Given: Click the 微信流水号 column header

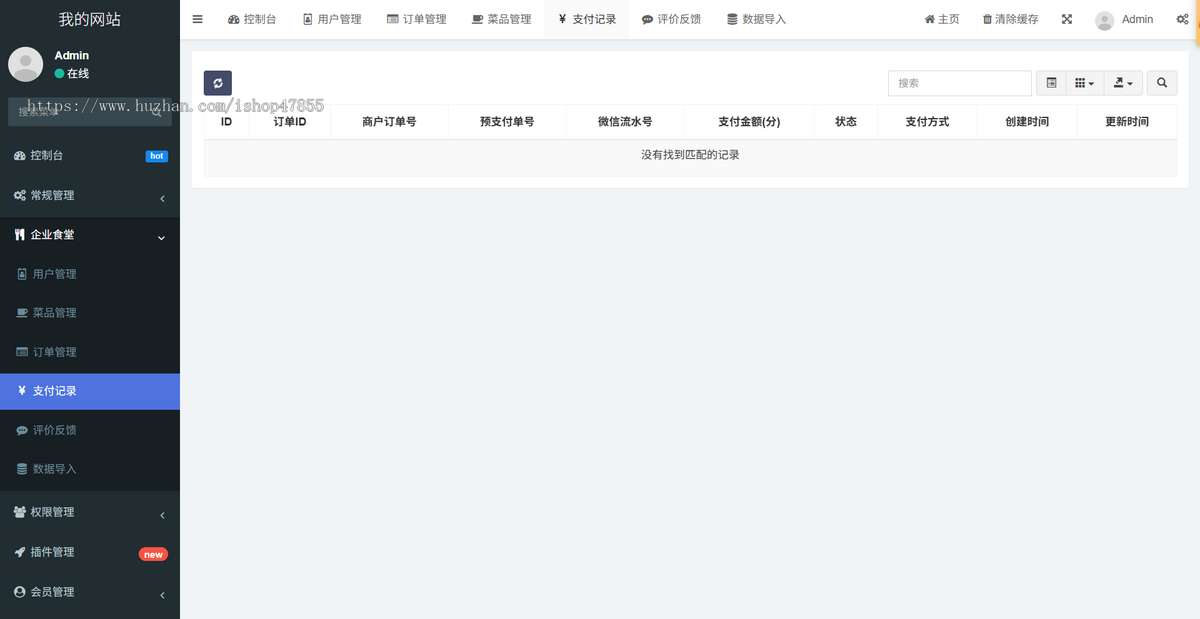Looking at the screenshot, I should click(625, 122).
